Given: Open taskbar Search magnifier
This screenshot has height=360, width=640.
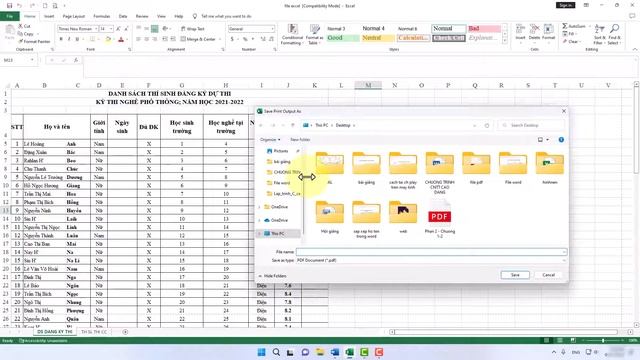Looking at the screenshot, I should point(276,352).
